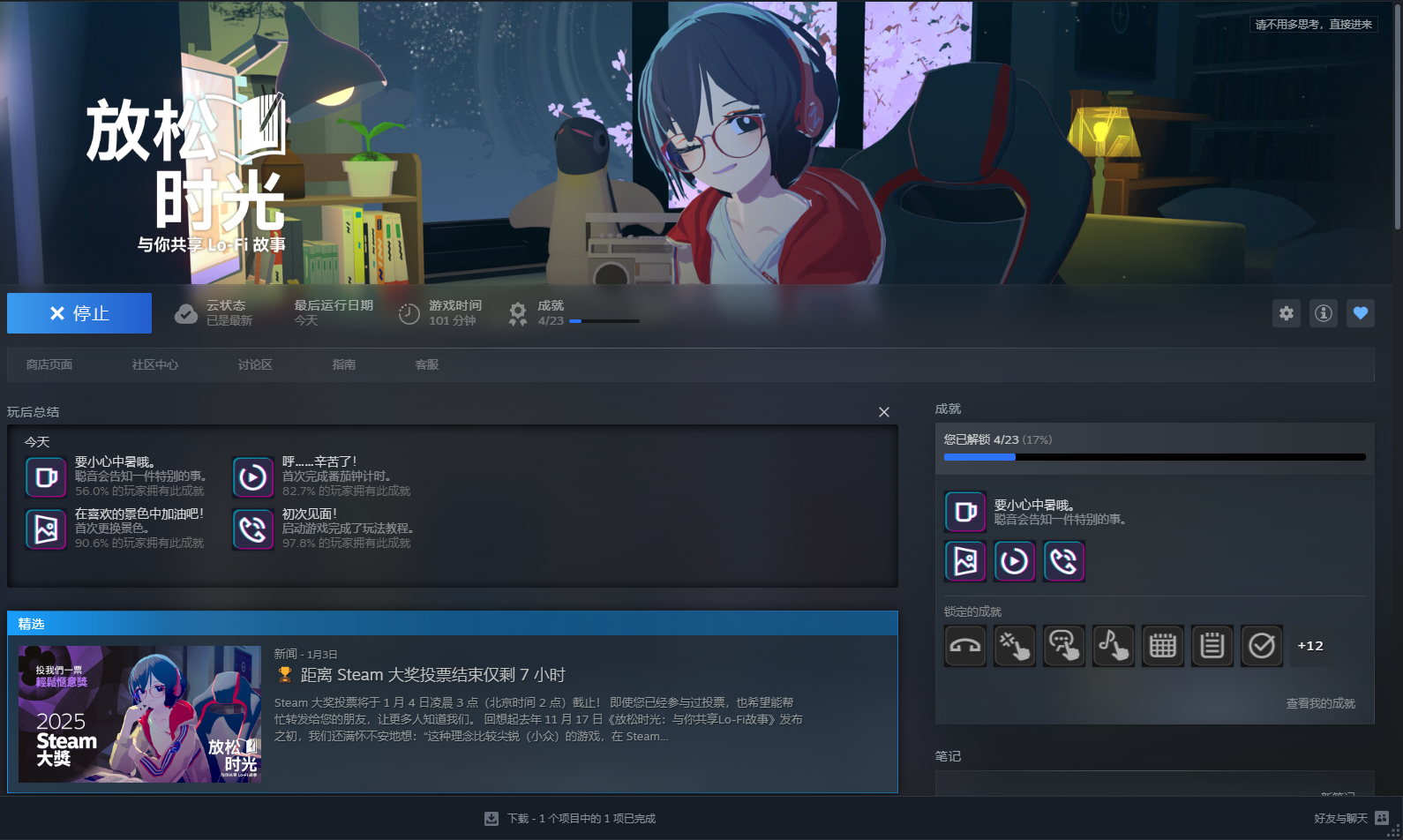Open game settings gear icon
The image size is (1403, 840).
point(1287,313)
